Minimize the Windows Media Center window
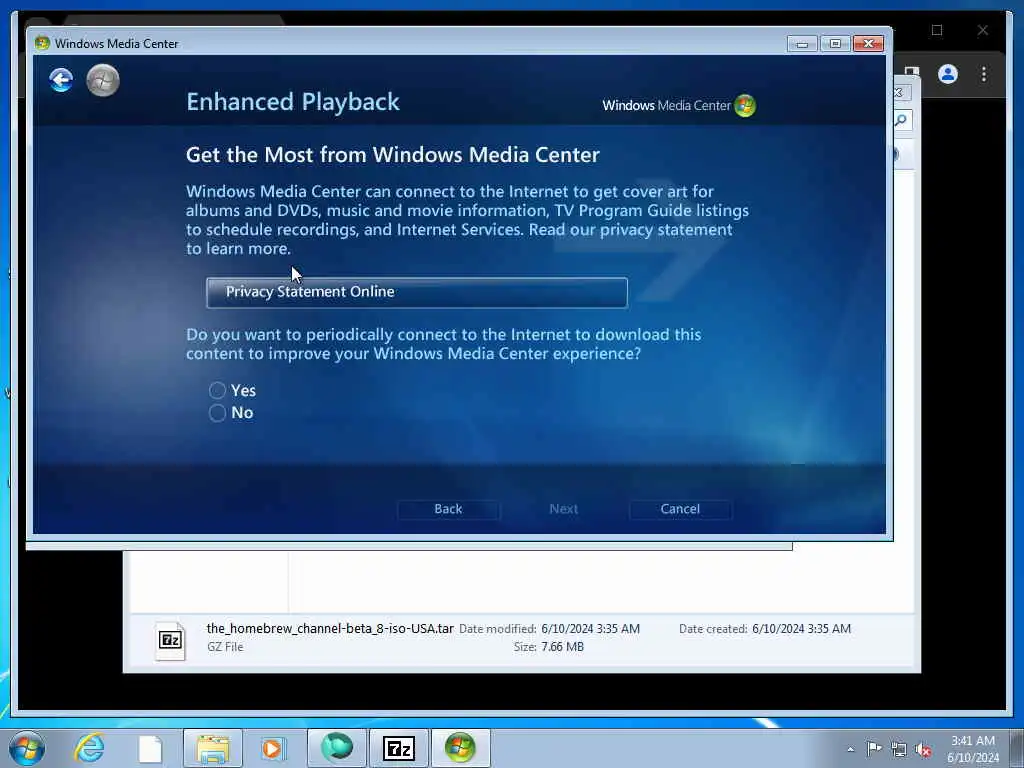Image resolution: width=1024 pixels, height=768 pixels. [803, 44]
